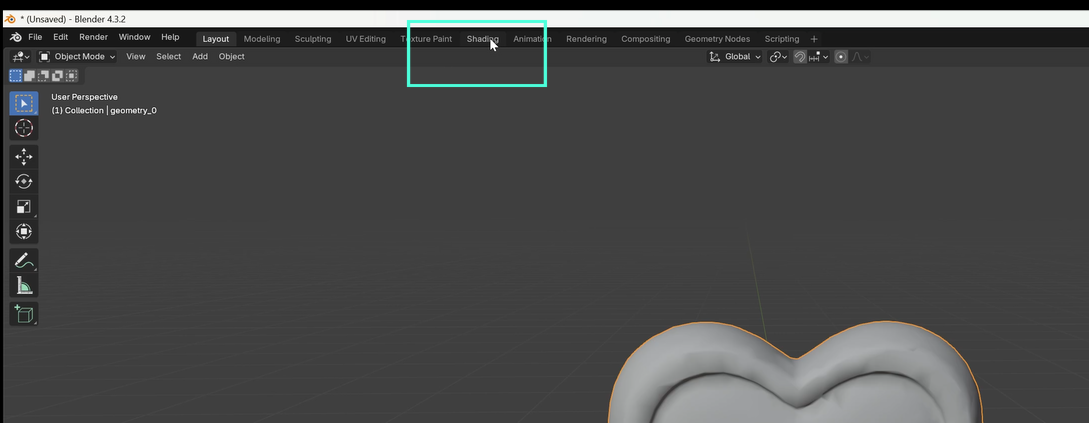This screenshot has width=1089, height=423.
Task: Switch to the Rendering workspace tab
Action: [x=586, y=39]
